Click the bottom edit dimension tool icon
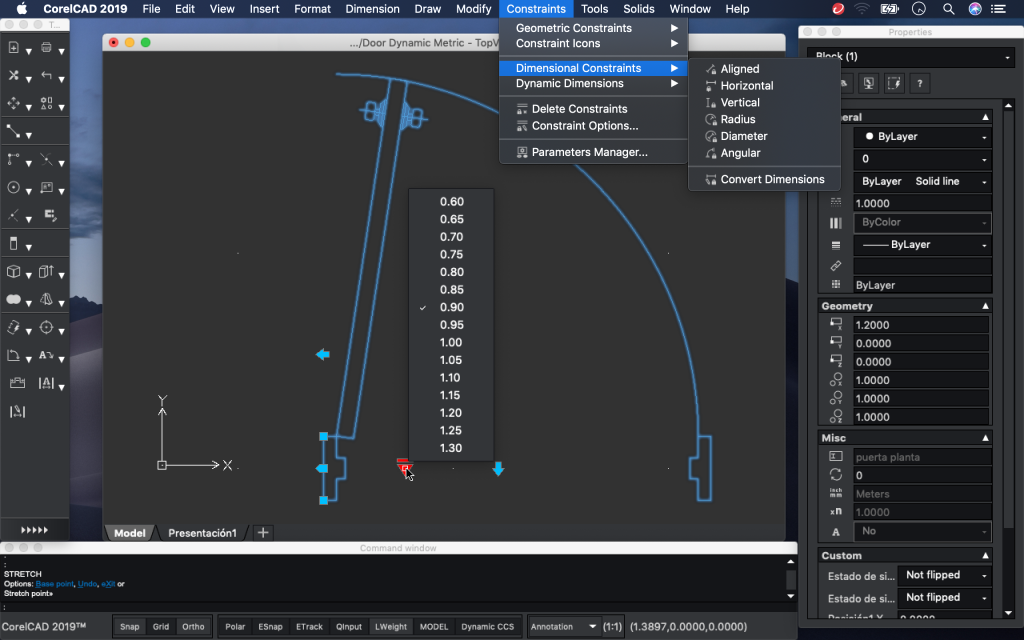 (x=17, y=411)
